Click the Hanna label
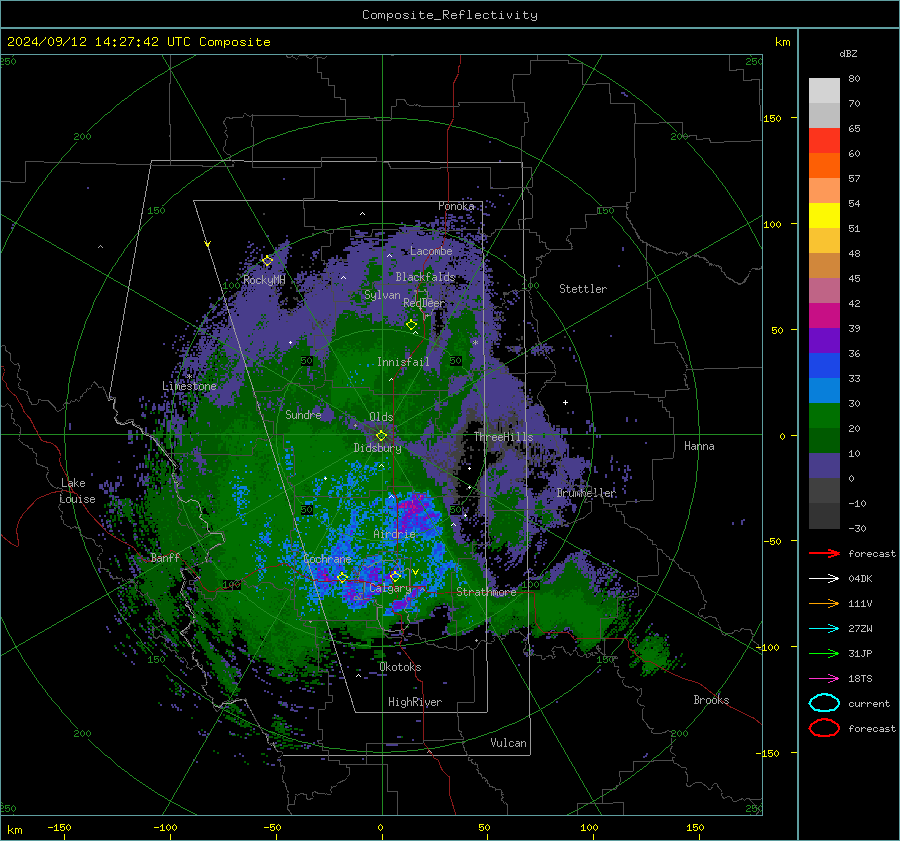 tap(699, 446)
